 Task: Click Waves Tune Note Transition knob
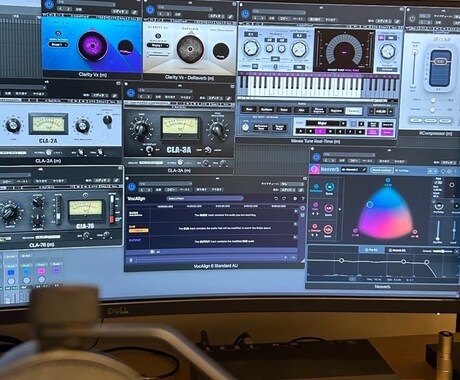[x=299, y=49]
